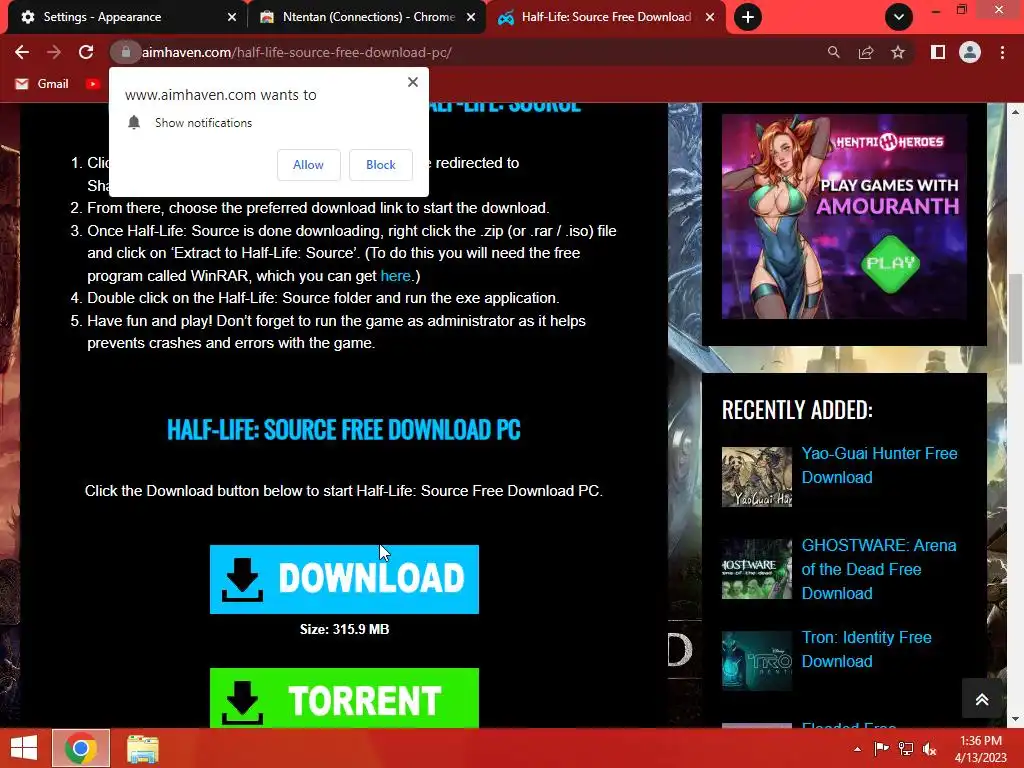Open the zoom magnifier icon in address bar

[x=833, y=52]
